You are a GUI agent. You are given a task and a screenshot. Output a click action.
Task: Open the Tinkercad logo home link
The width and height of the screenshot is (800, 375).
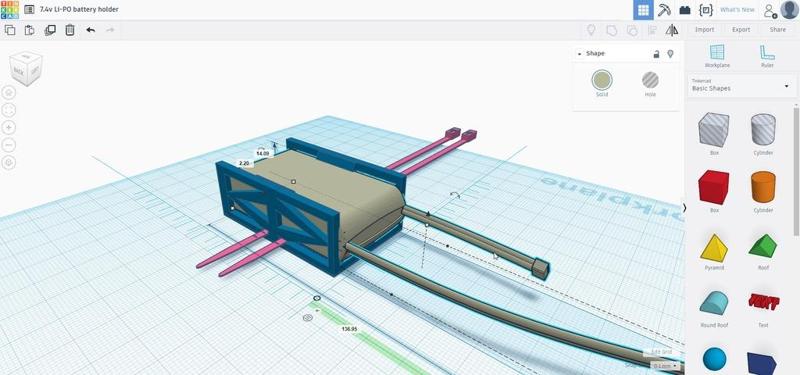pos(10,10)
